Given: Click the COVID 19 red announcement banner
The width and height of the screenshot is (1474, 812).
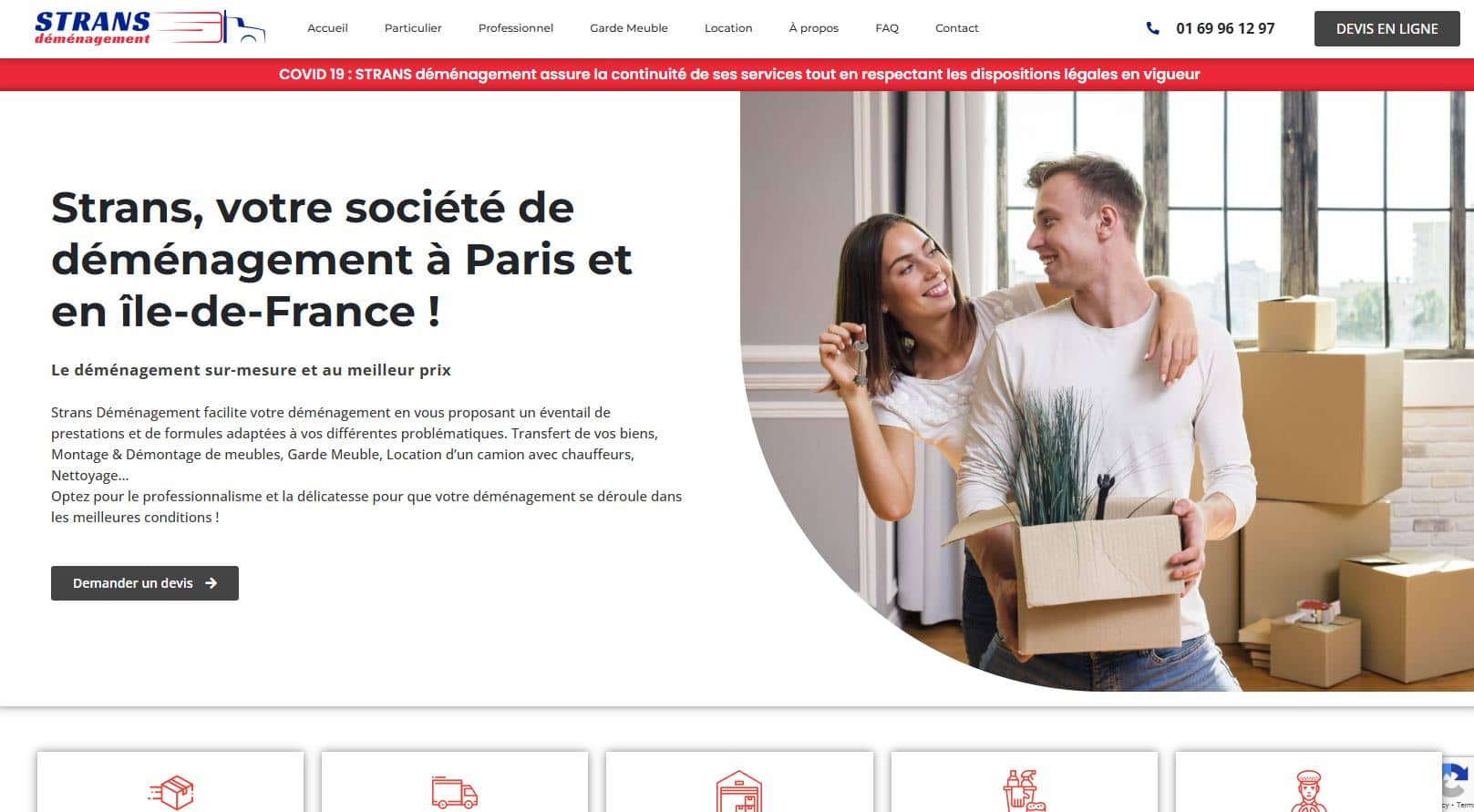Looking at the screenshot, I should pyautogui.click(x=737, y=75).
